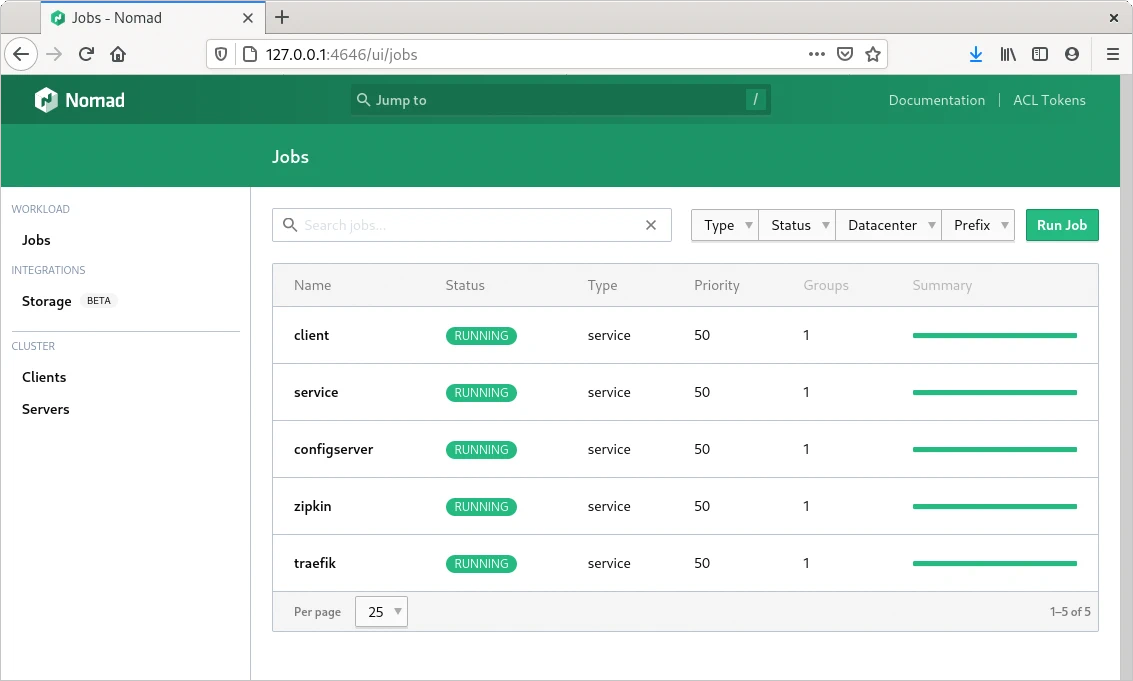Open new browser tab with plus icon
The height and width of the screenshot is (681, 1133).
(282, 17)
